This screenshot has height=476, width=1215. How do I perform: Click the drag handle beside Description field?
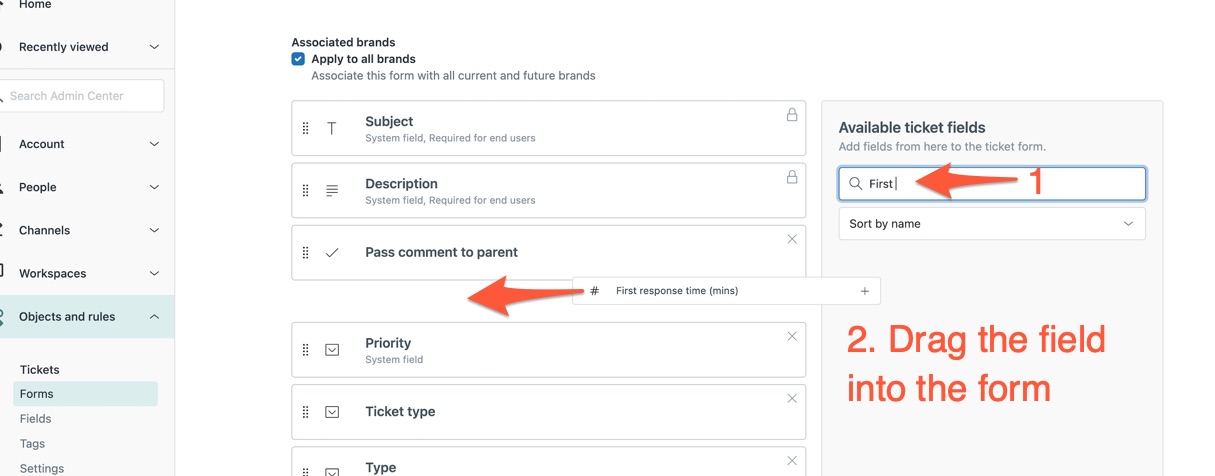click(x=306, y=191)
